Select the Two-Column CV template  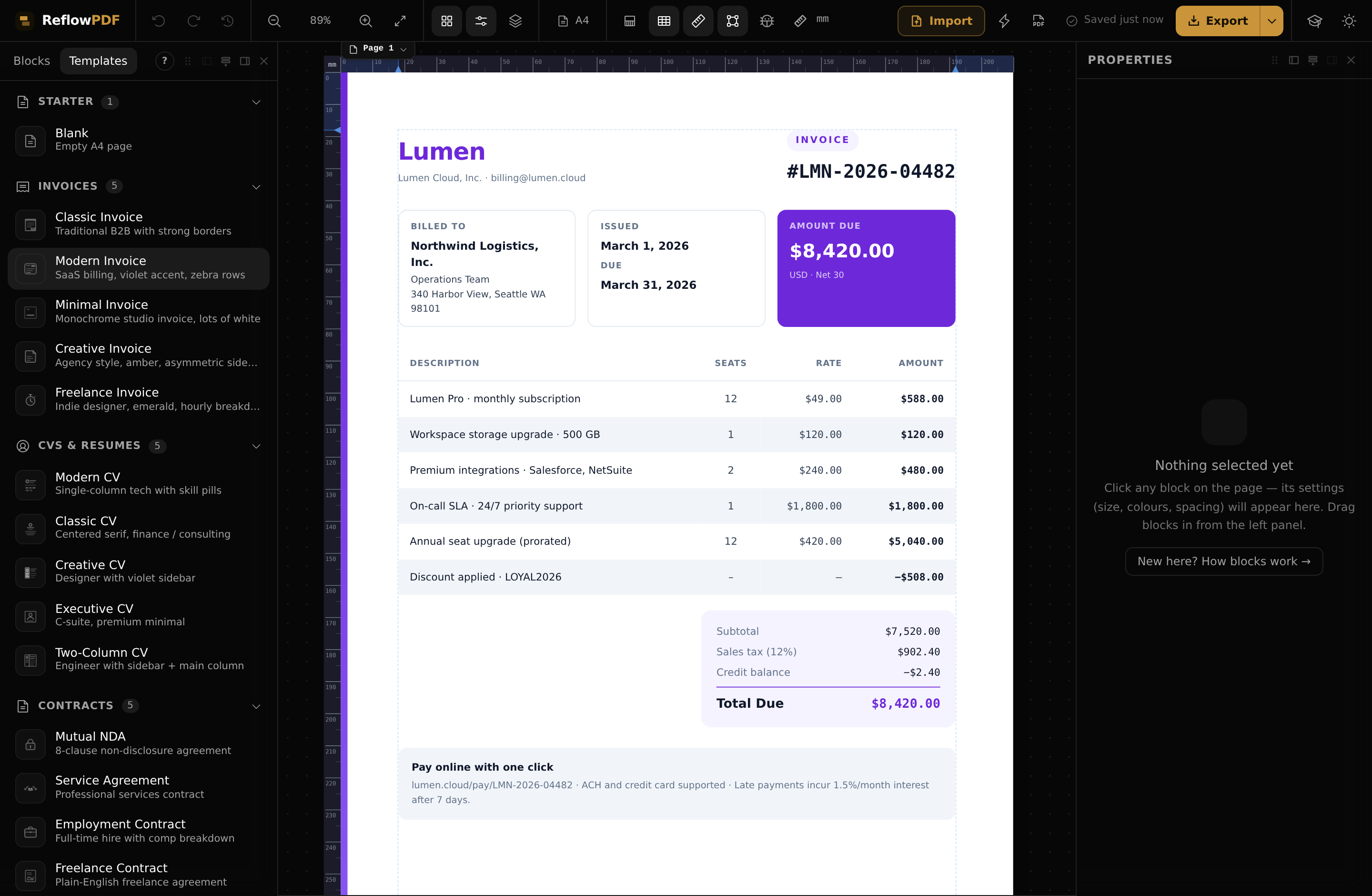pyautogui.click(x=138, y=660)
